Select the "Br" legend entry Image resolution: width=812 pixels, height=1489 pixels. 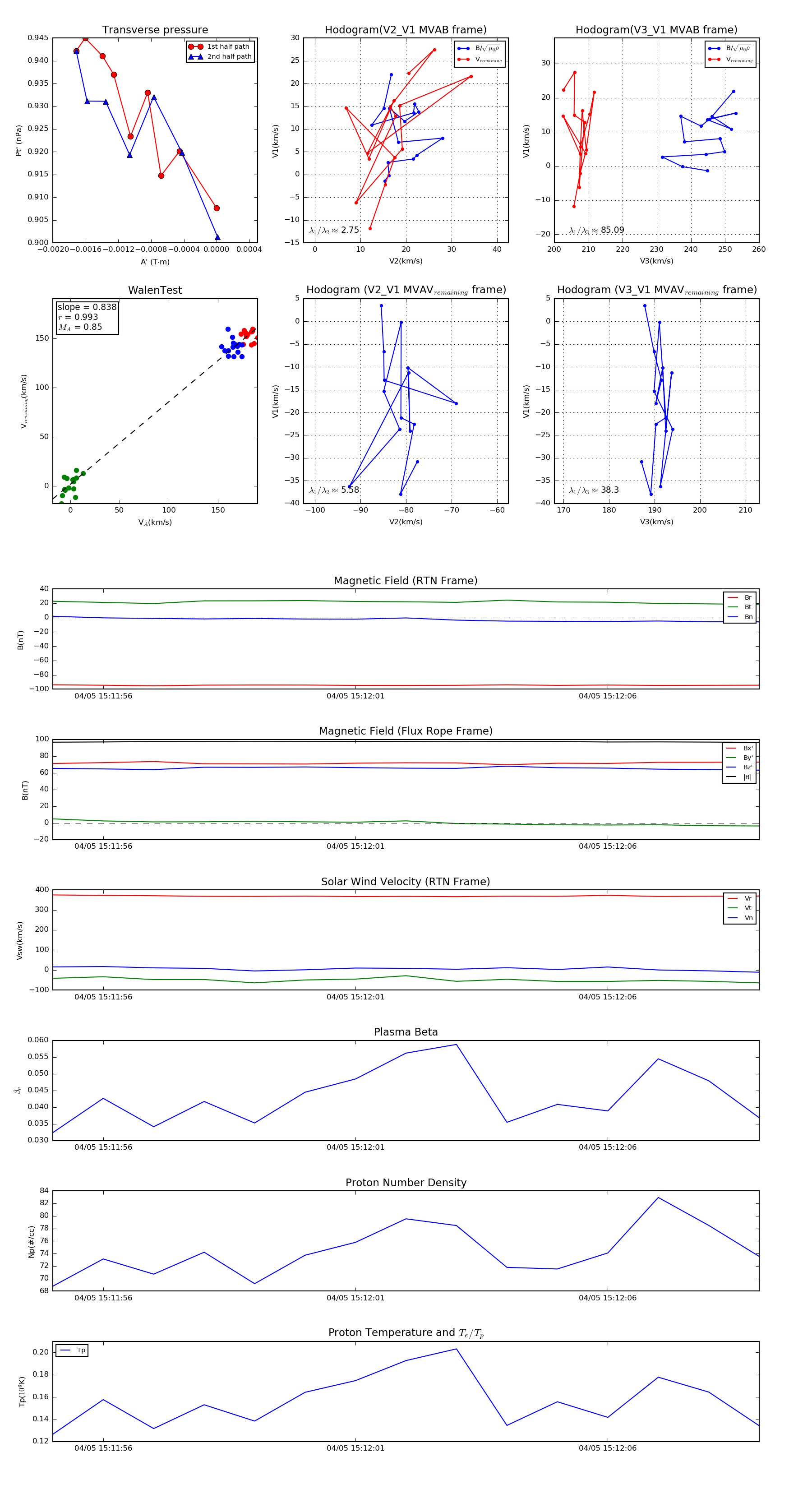point(740,598)
